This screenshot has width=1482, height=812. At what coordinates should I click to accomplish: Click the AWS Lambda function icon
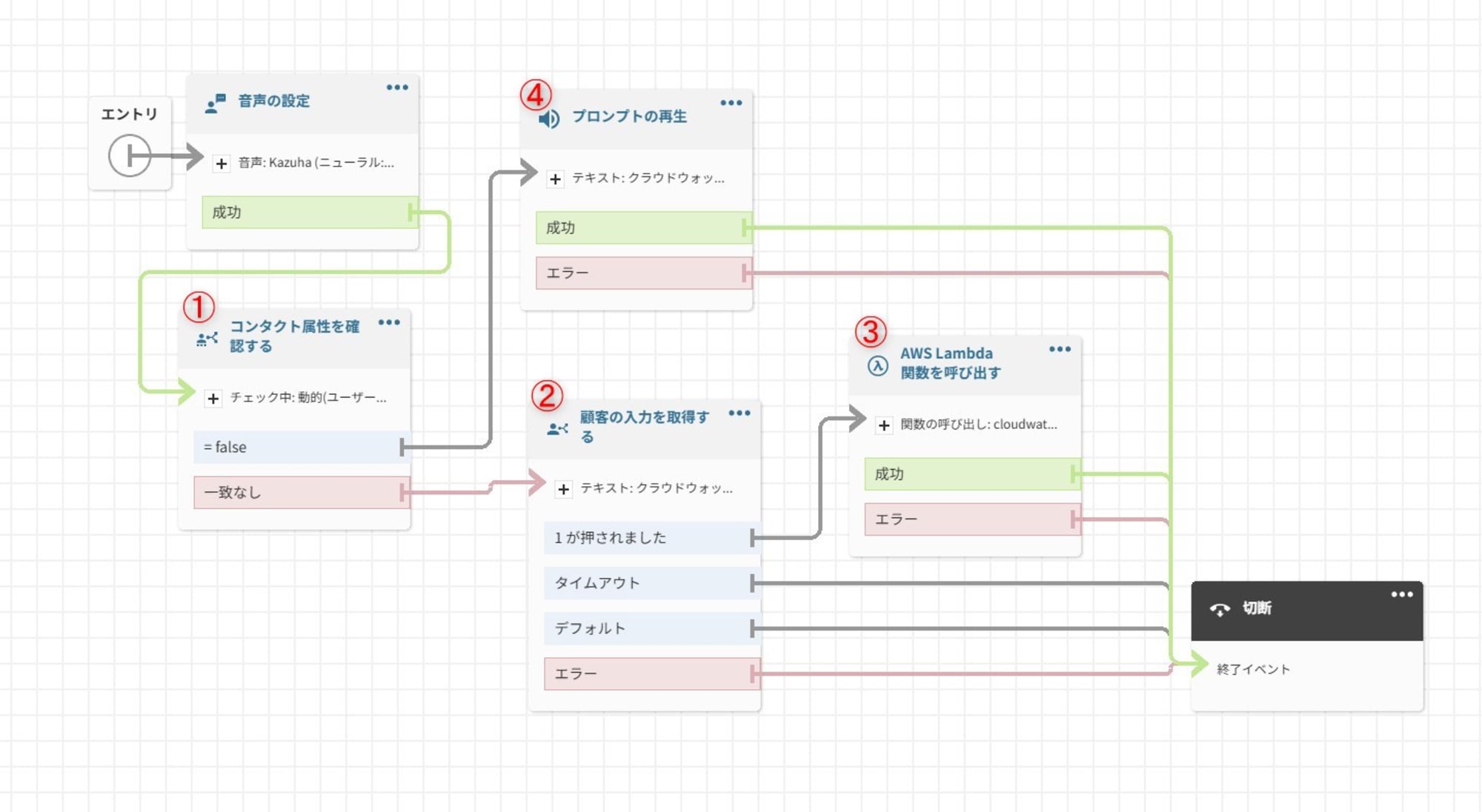click(x=877, y=365)
